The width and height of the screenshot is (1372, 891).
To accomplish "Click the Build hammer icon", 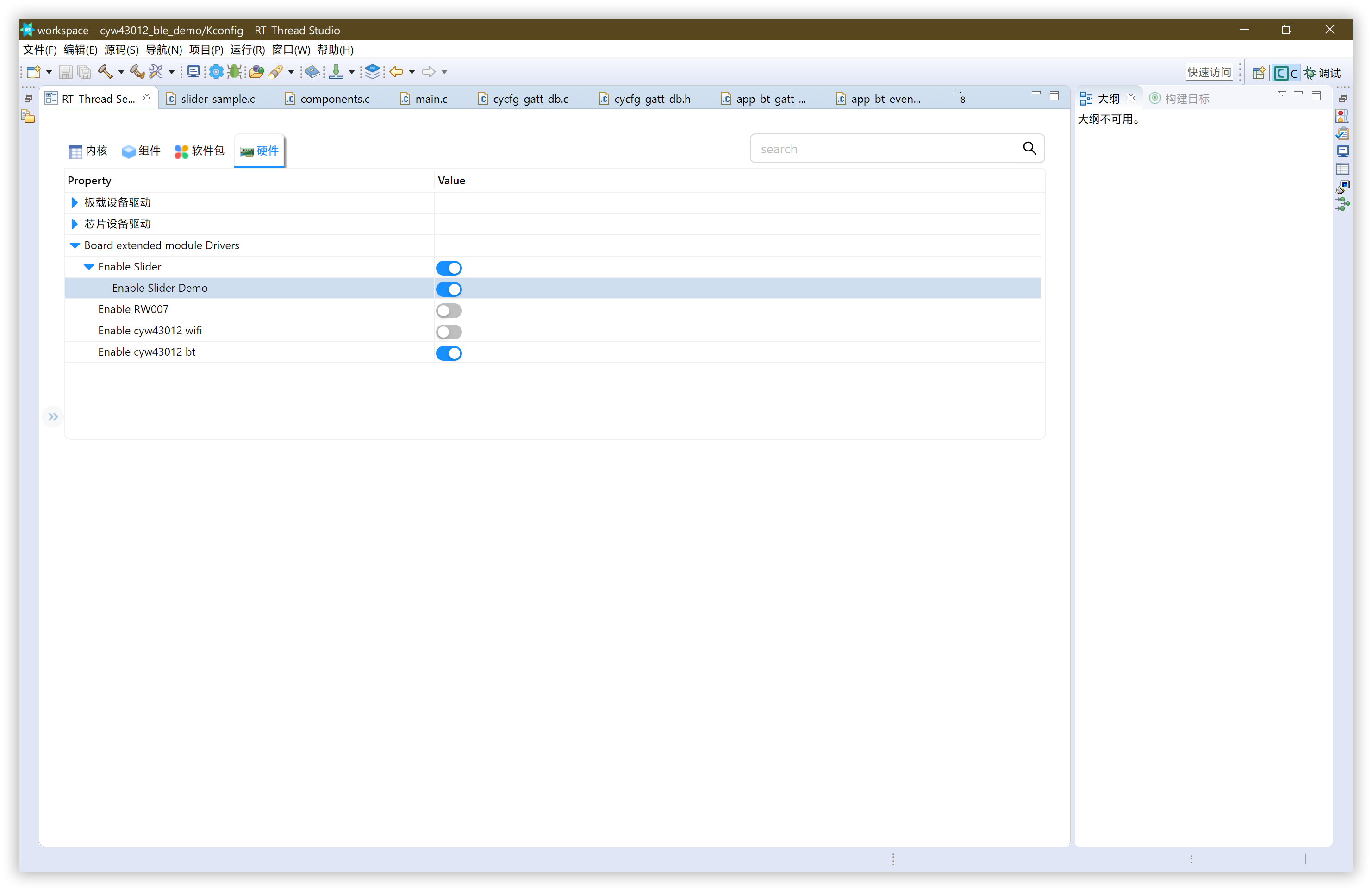I will coord(106,72).
